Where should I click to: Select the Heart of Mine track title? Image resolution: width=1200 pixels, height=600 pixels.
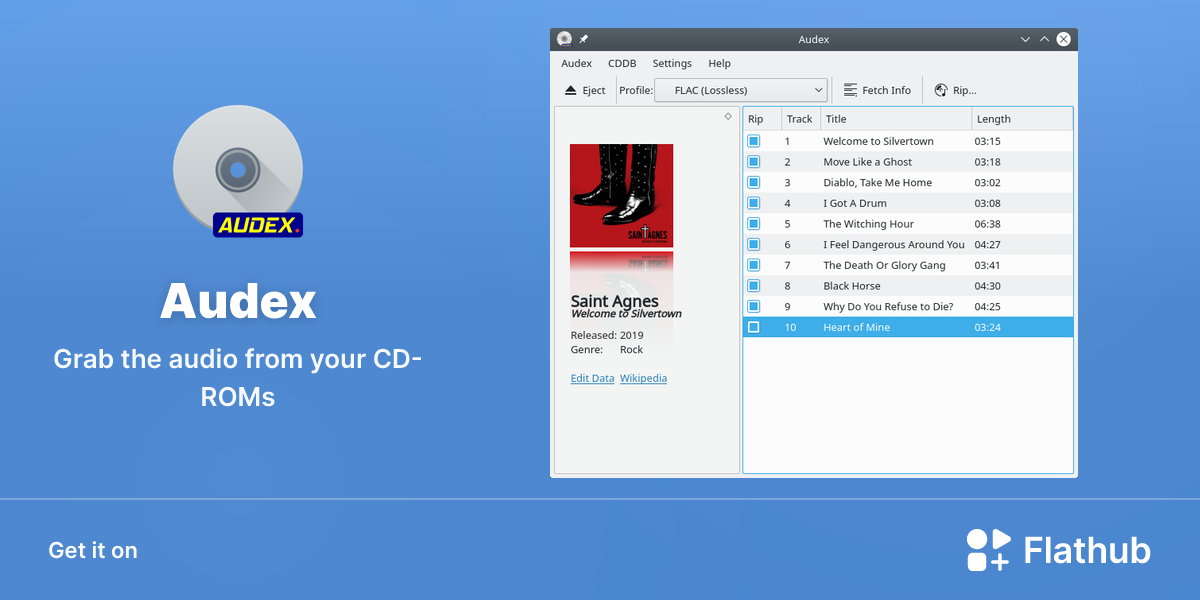point(857,327)
